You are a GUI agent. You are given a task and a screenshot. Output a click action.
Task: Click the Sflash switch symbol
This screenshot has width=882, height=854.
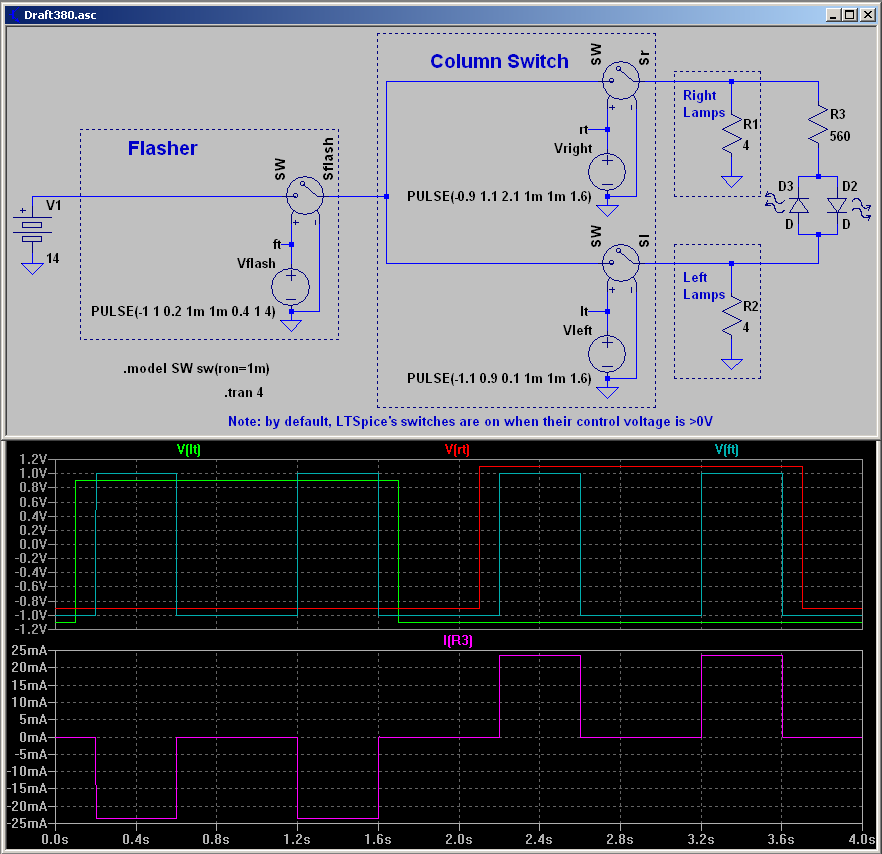click(305, 196)
